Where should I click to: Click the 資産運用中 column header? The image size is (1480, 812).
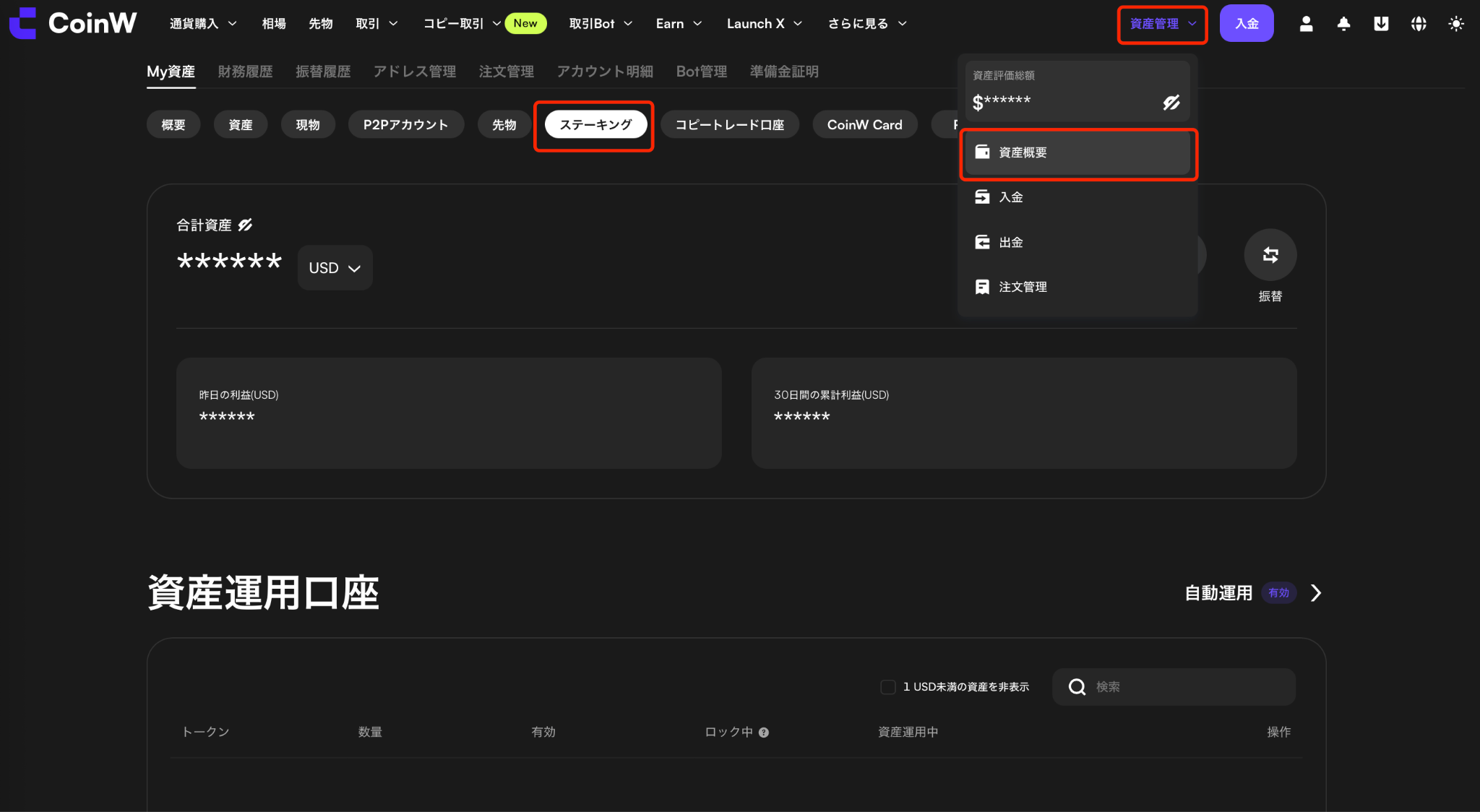click(x=908, y=732)
